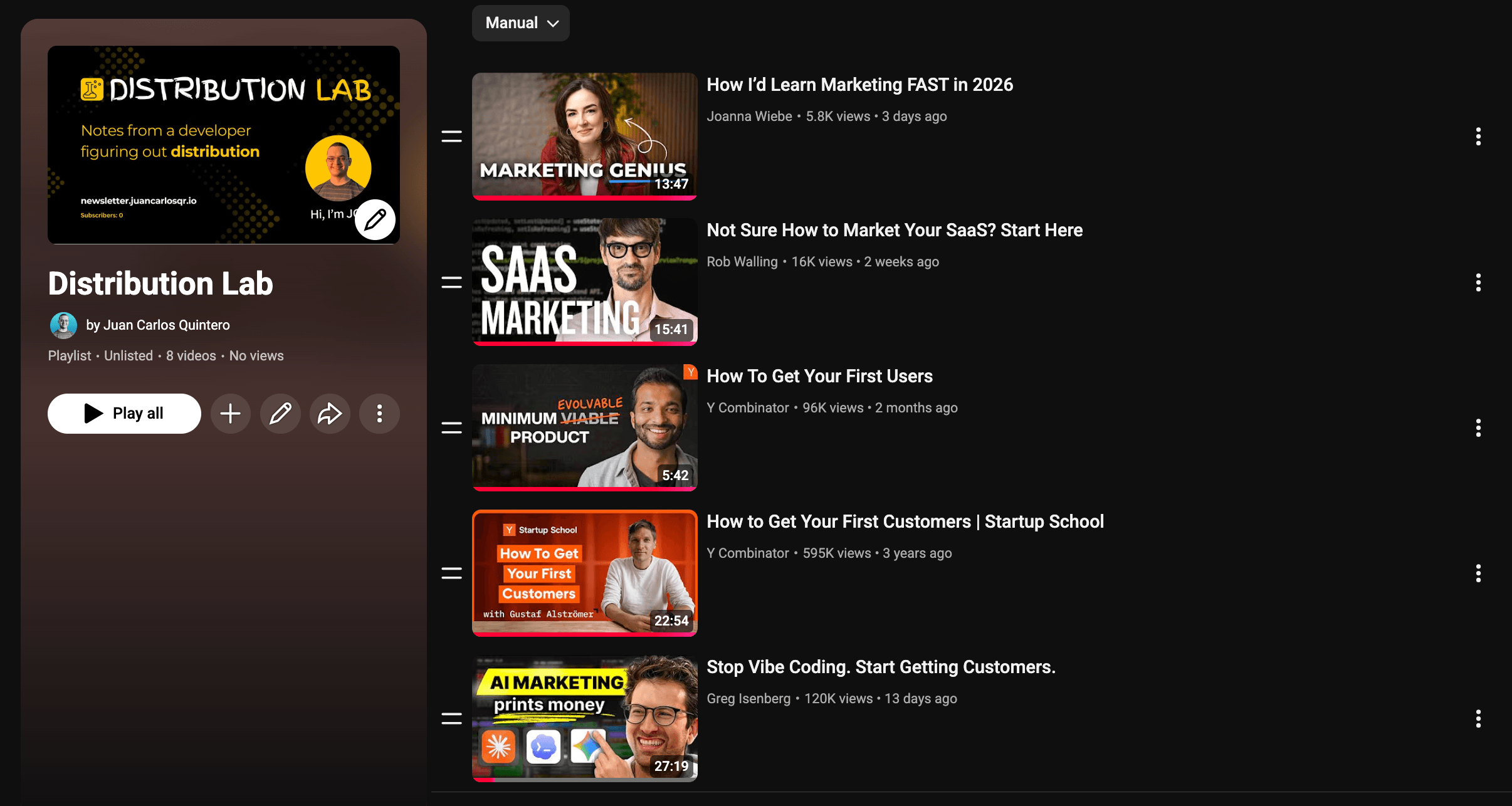Open 'How I'd Learn Marketing FAST in 2026' title
The width and height of the screenshot is (1512, 806).
click(x=859, y=85)
